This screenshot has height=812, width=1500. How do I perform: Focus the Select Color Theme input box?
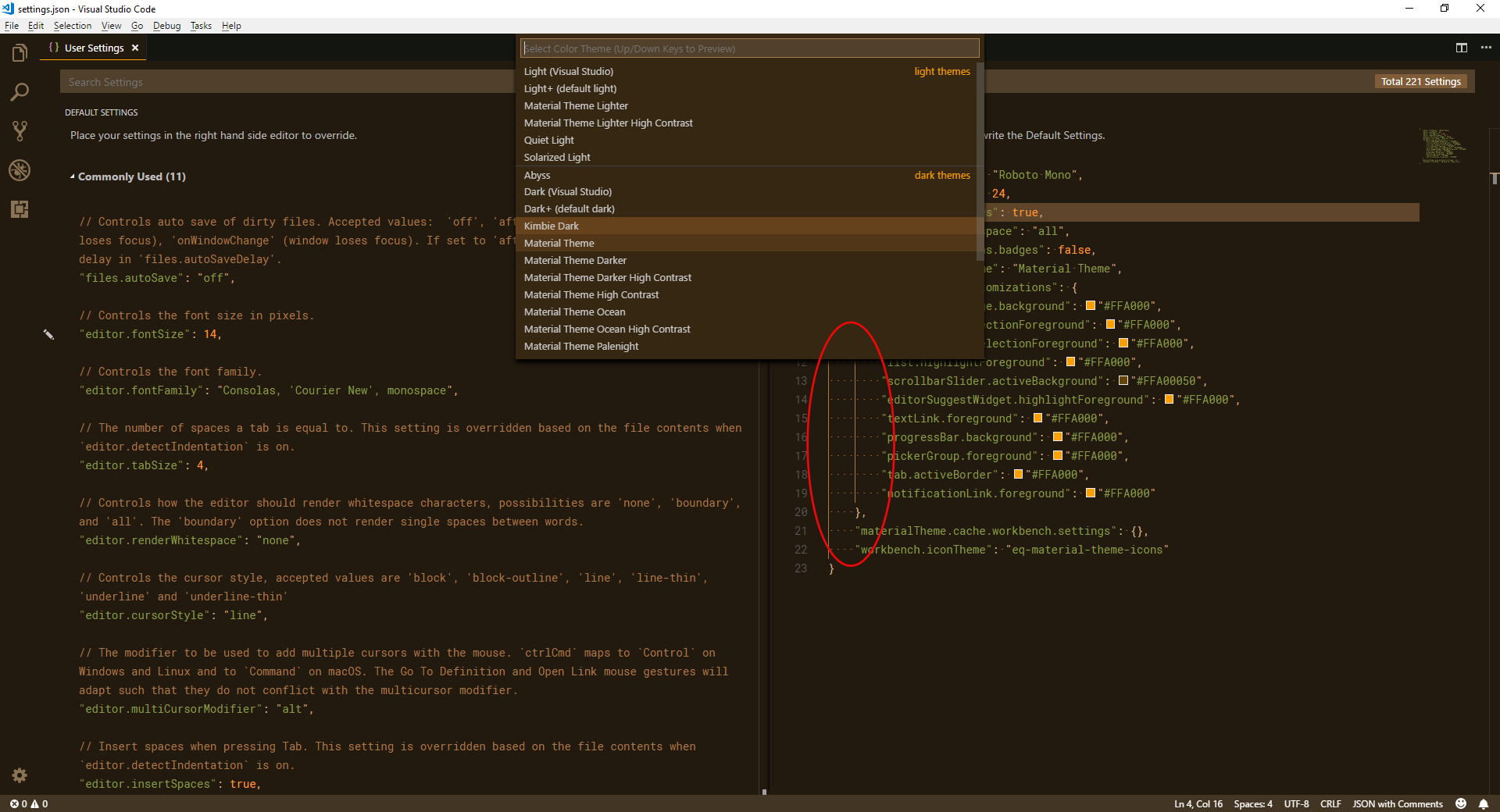pos(749,48)
